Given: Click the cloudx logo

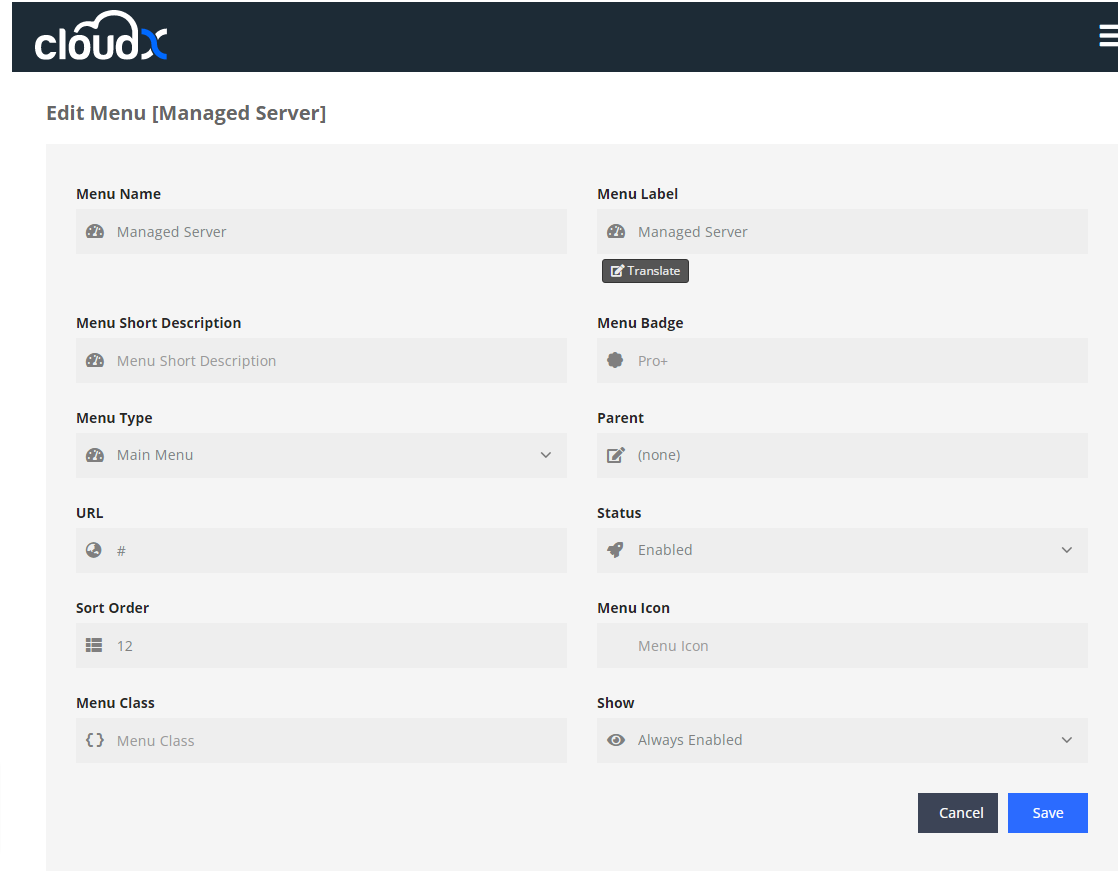Looking at the screenshot, I should point(101,38).
